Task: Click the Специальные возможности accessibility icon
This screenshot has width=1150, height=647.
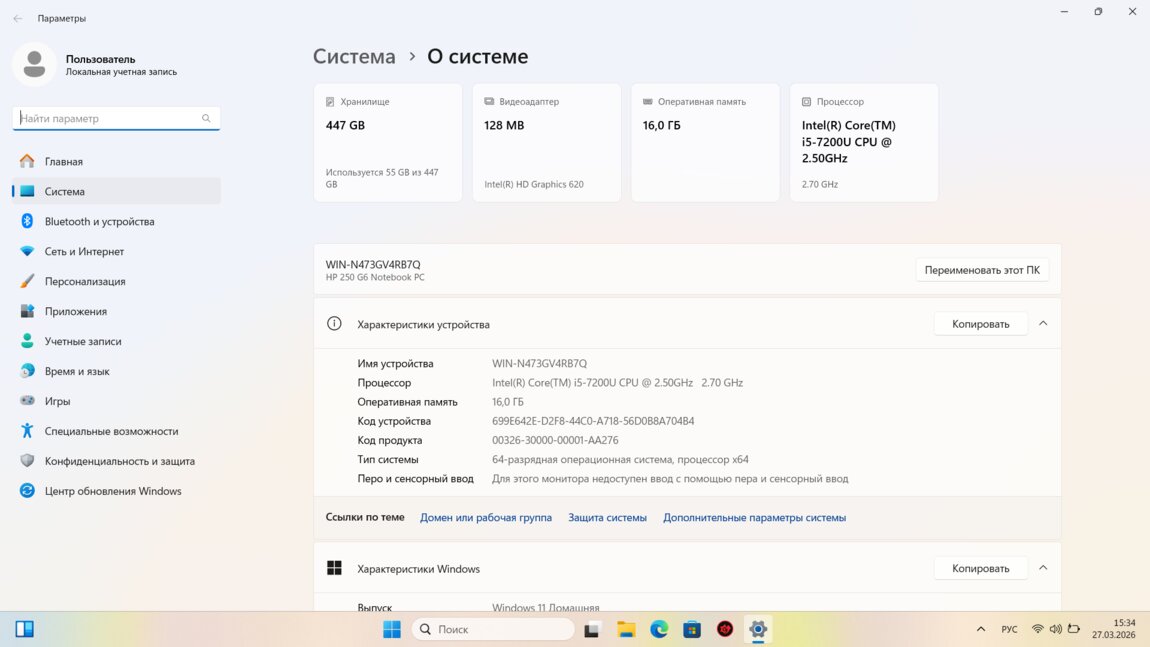Action: tap(27, 431)
